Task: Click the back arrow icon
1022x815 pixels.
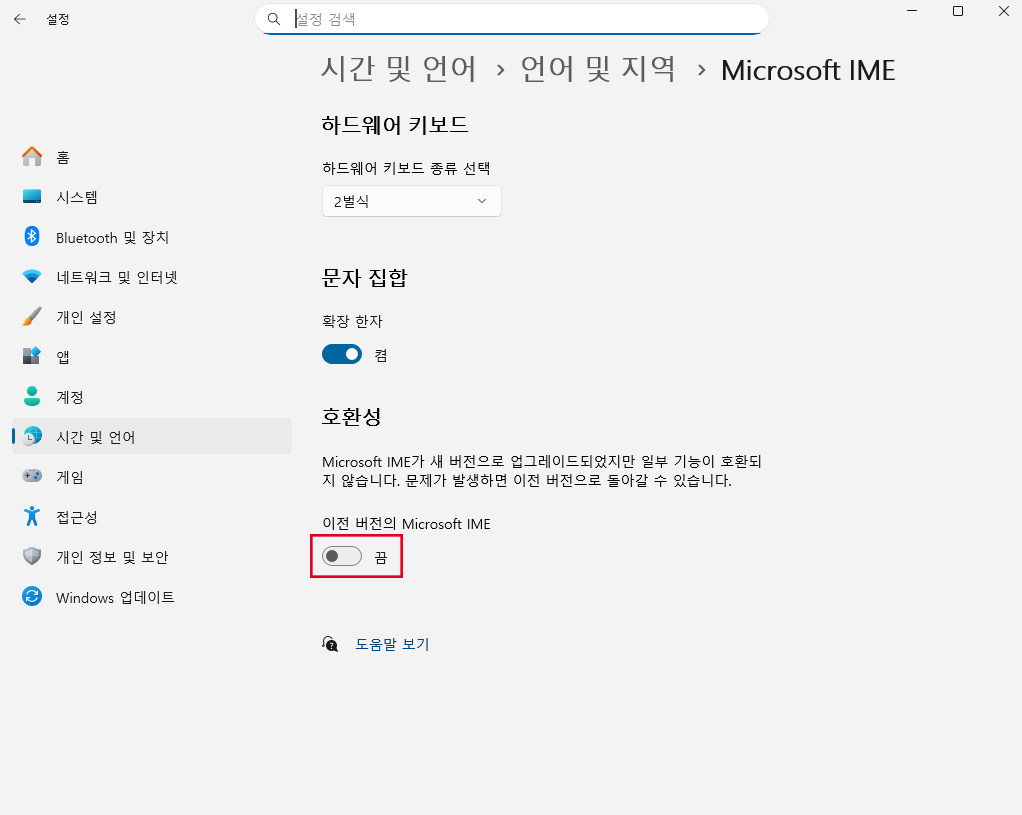Action: [20, 19]
